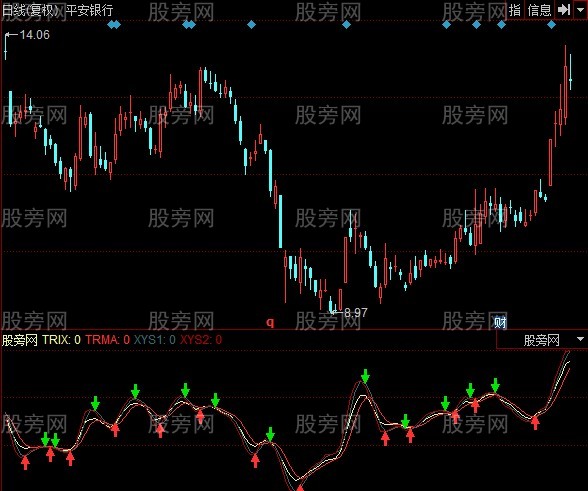This screenshot has height=491, width=588.
Task: Click the 8.97 low price label
Action: point(356,312)
